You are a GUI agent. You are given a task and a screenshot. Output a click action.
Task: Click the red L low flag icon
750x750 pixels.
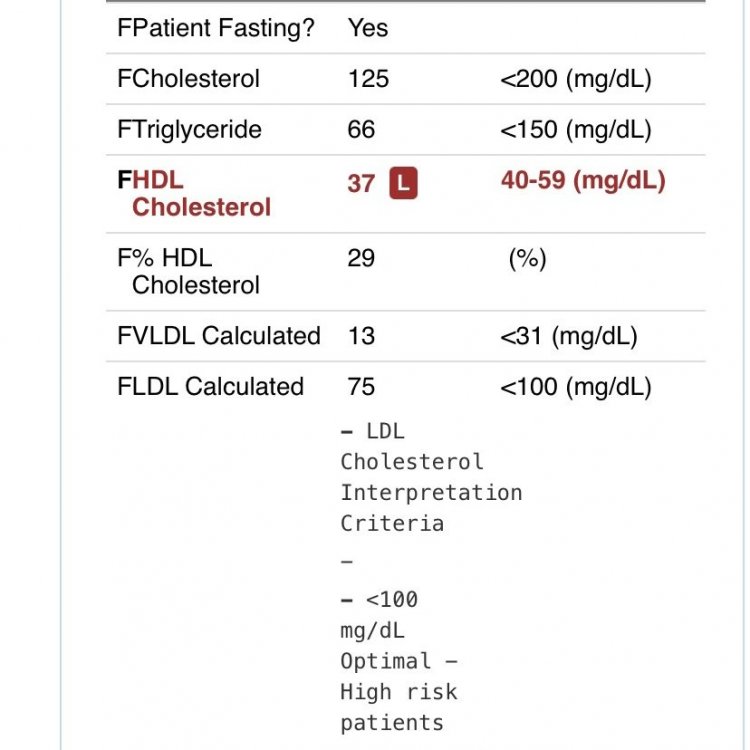click(x=403, y=183)
